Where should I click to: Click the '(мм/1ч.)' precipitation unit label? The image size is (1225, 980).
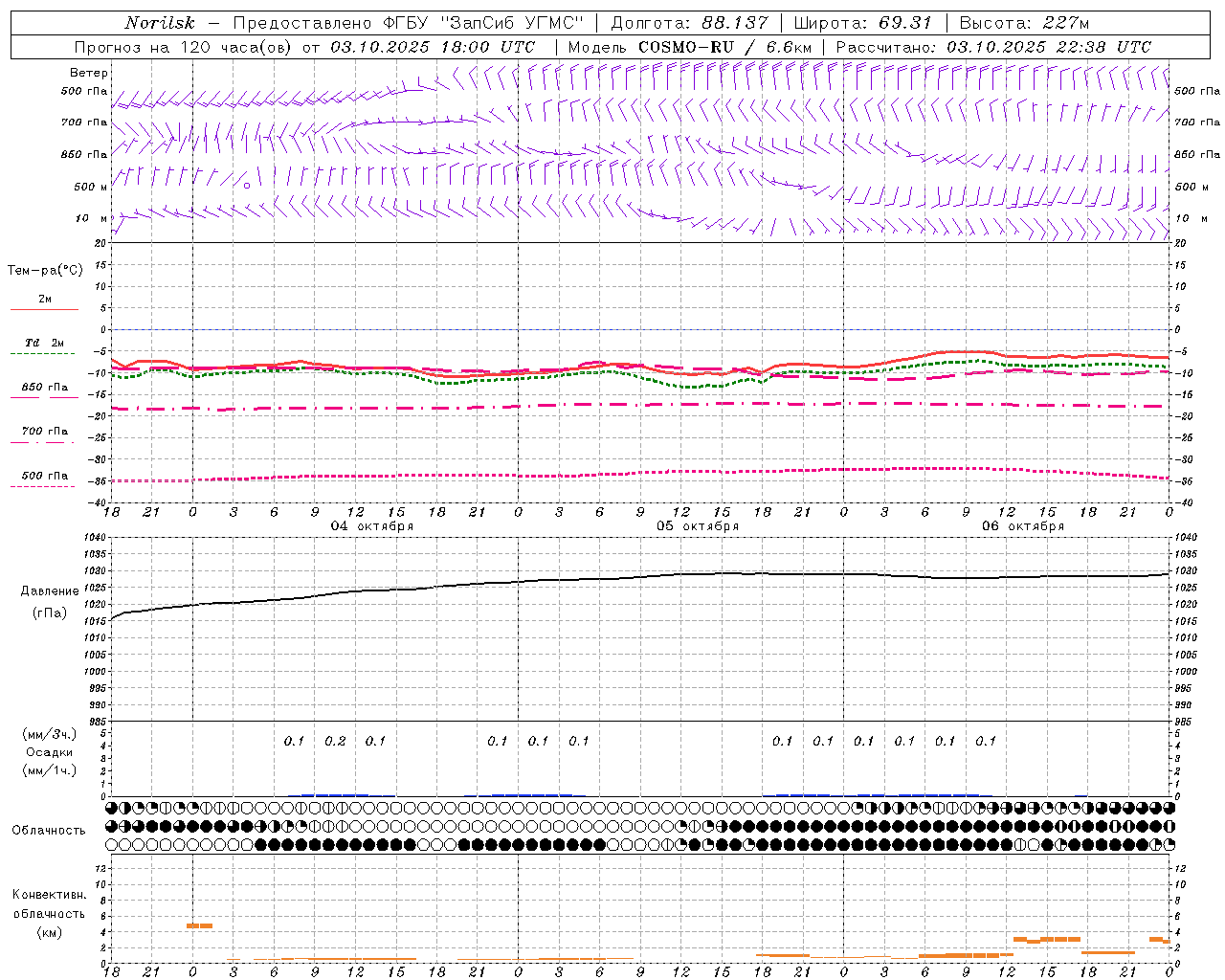pyautogui.click(x=50, y=770)
